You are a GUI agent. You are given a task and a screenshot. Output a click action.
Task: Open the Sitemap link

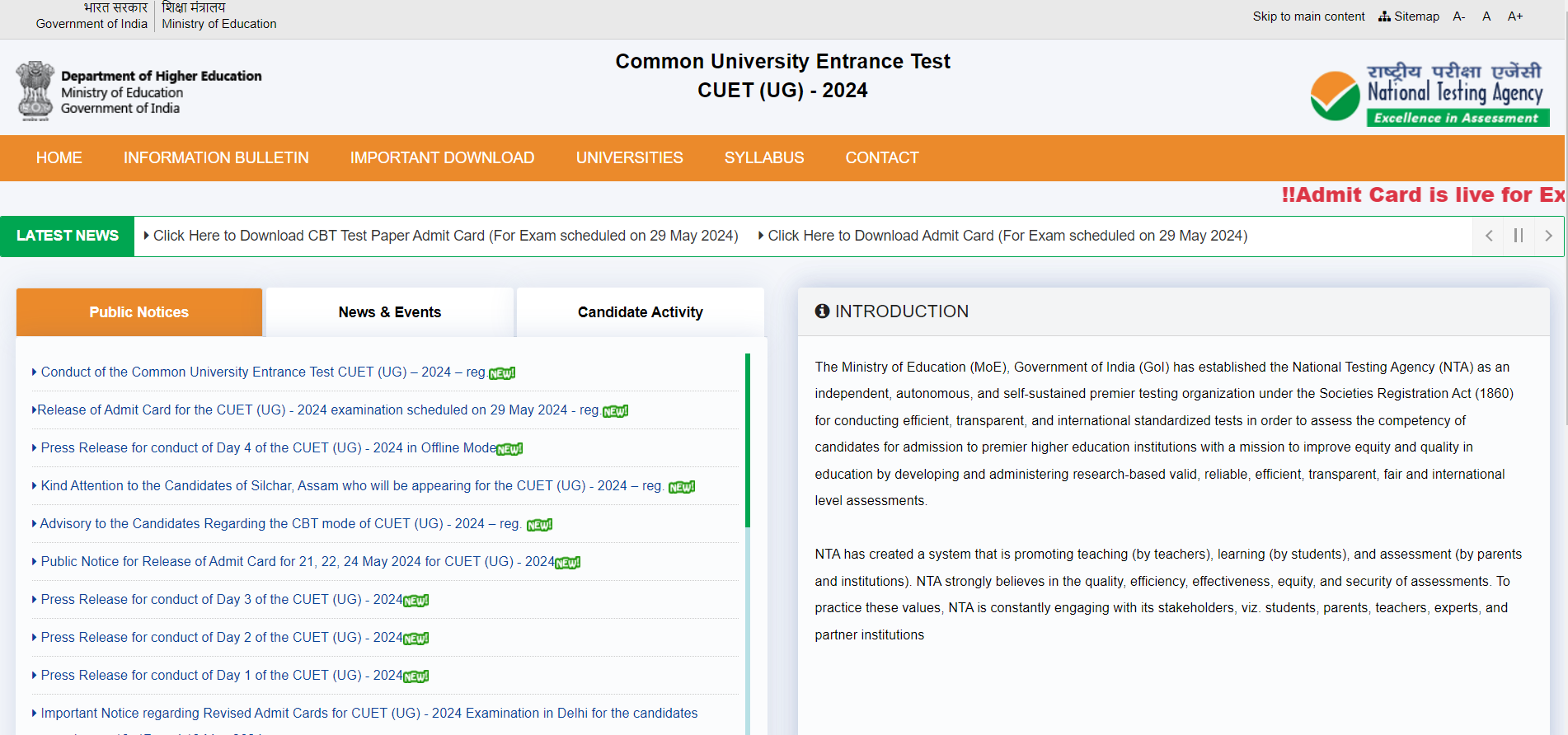click(x=1409, y=16)
